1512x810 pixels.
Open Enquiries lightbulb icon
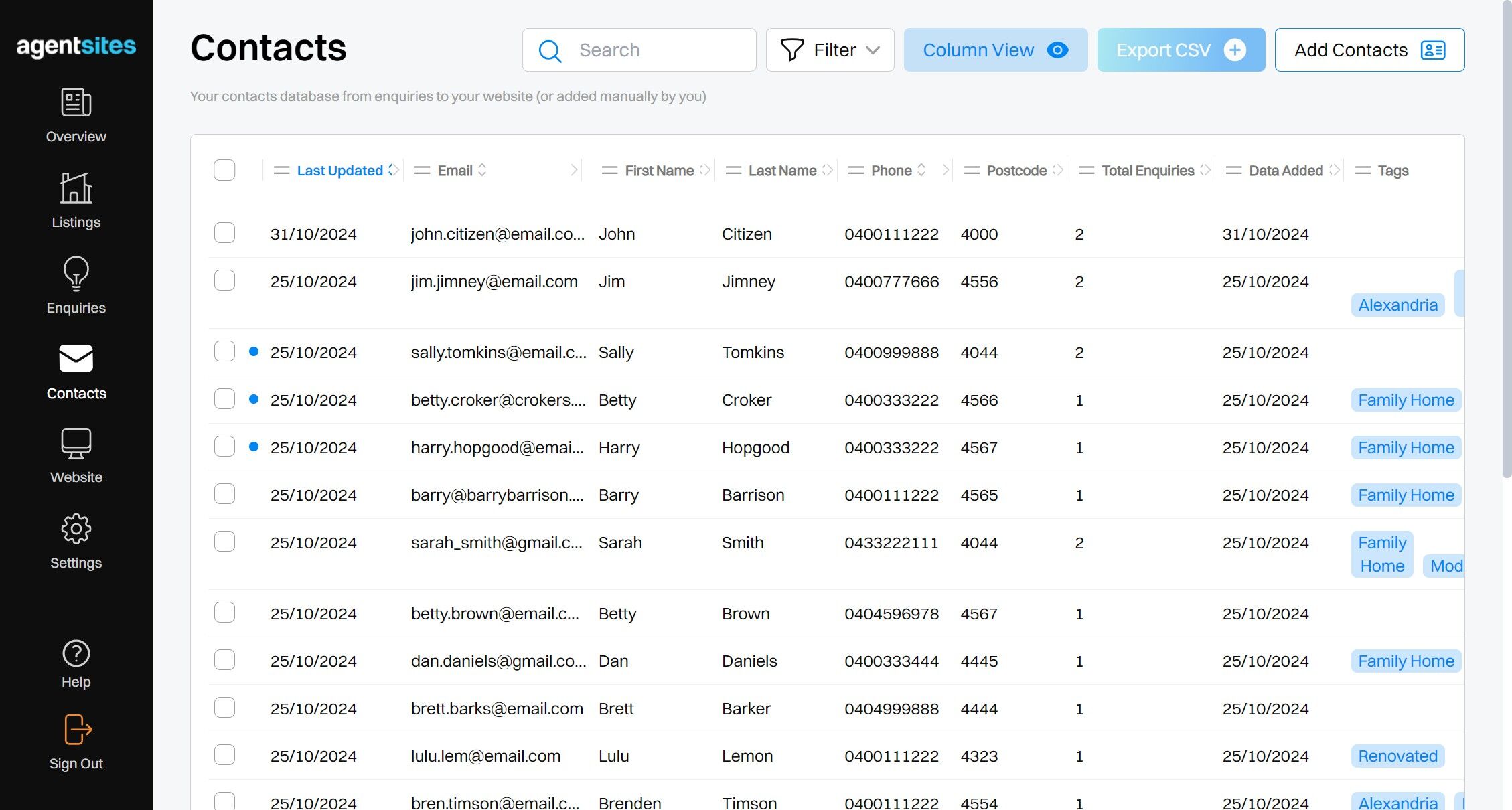[x=76, y=273]
